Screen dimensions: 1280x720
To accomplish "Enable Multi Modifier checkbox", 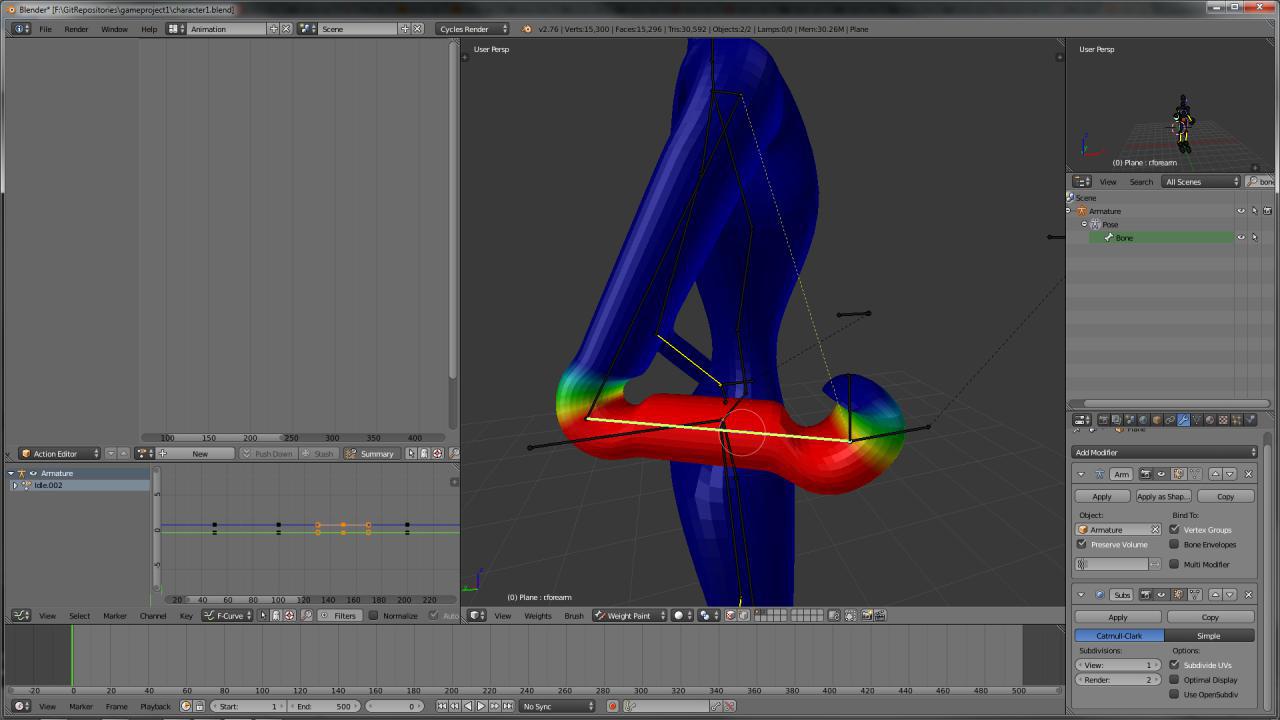I will click(1174, 565).
